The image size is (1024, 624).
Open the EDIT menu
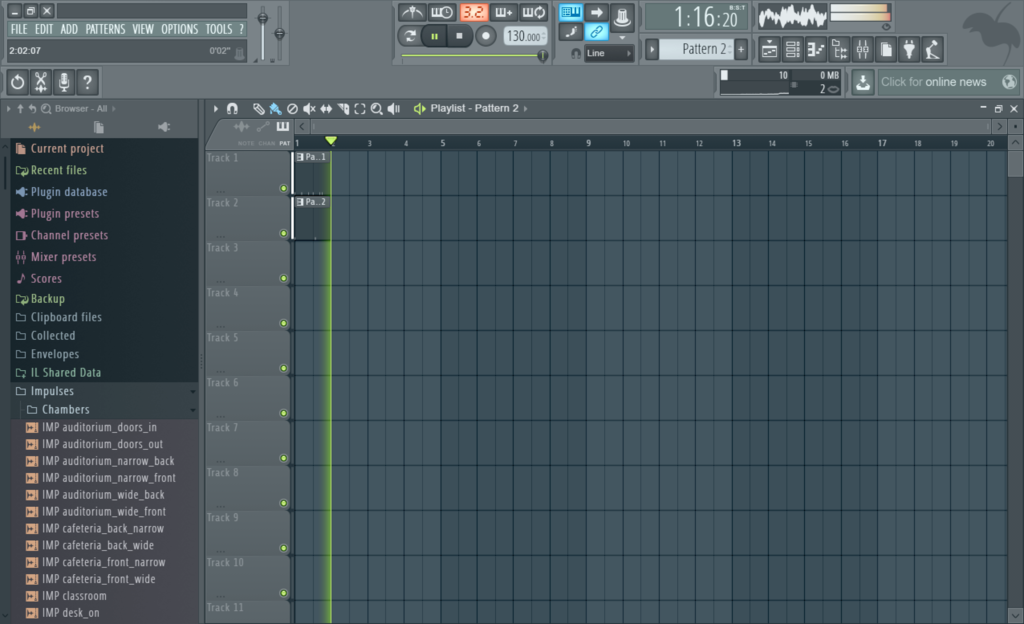(44, 29)
